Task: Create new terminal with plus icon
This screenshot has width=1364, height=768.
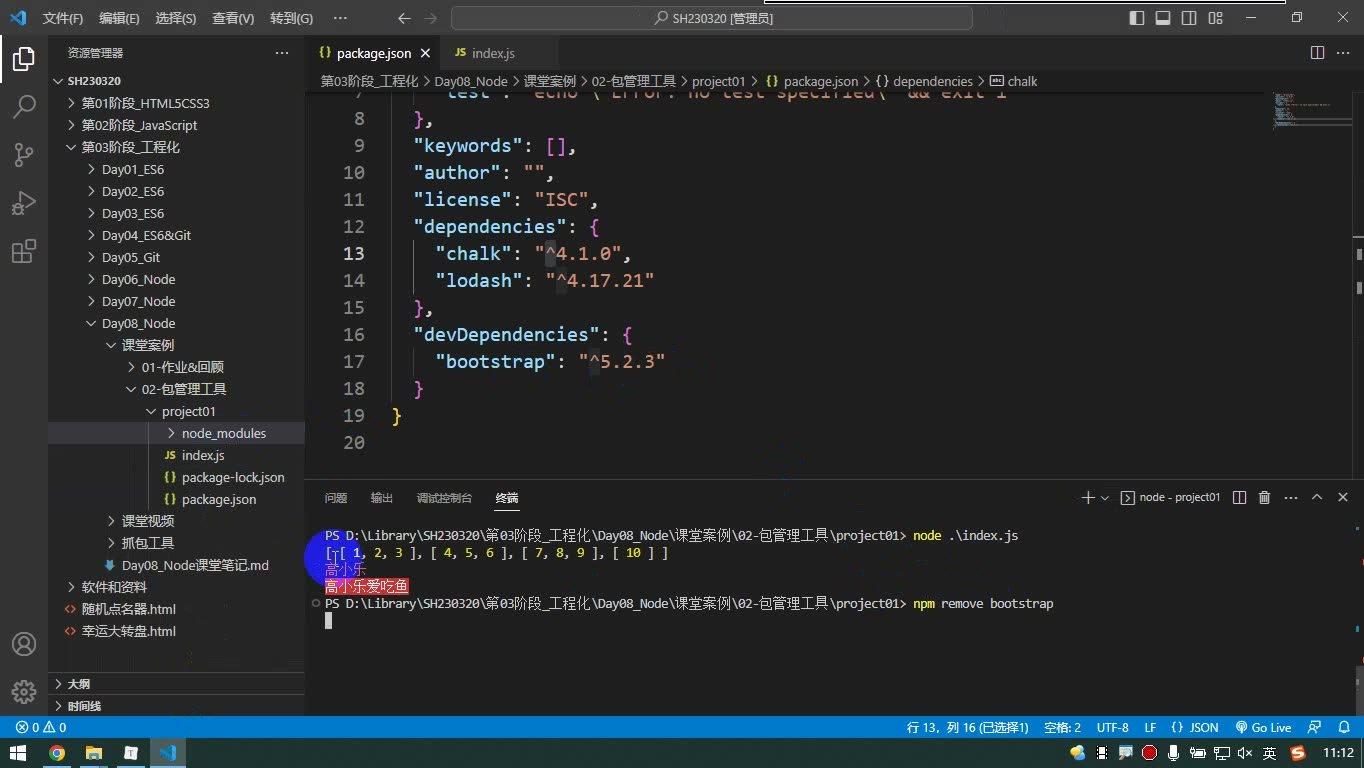Action: coord(1088,497)
